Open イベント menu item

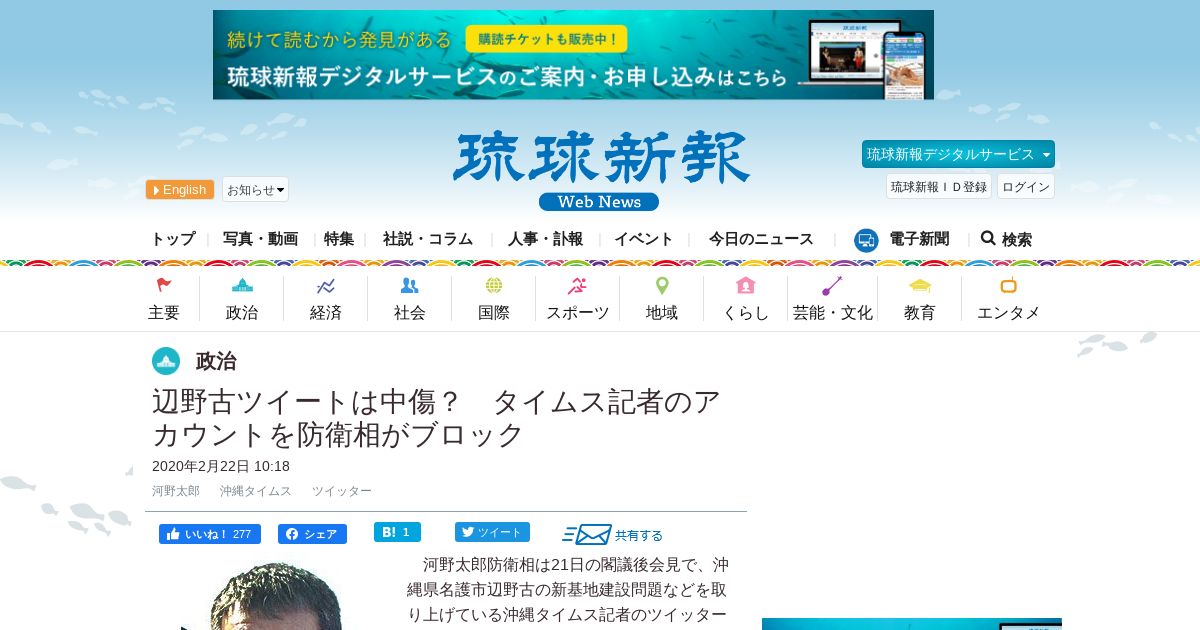644,239
